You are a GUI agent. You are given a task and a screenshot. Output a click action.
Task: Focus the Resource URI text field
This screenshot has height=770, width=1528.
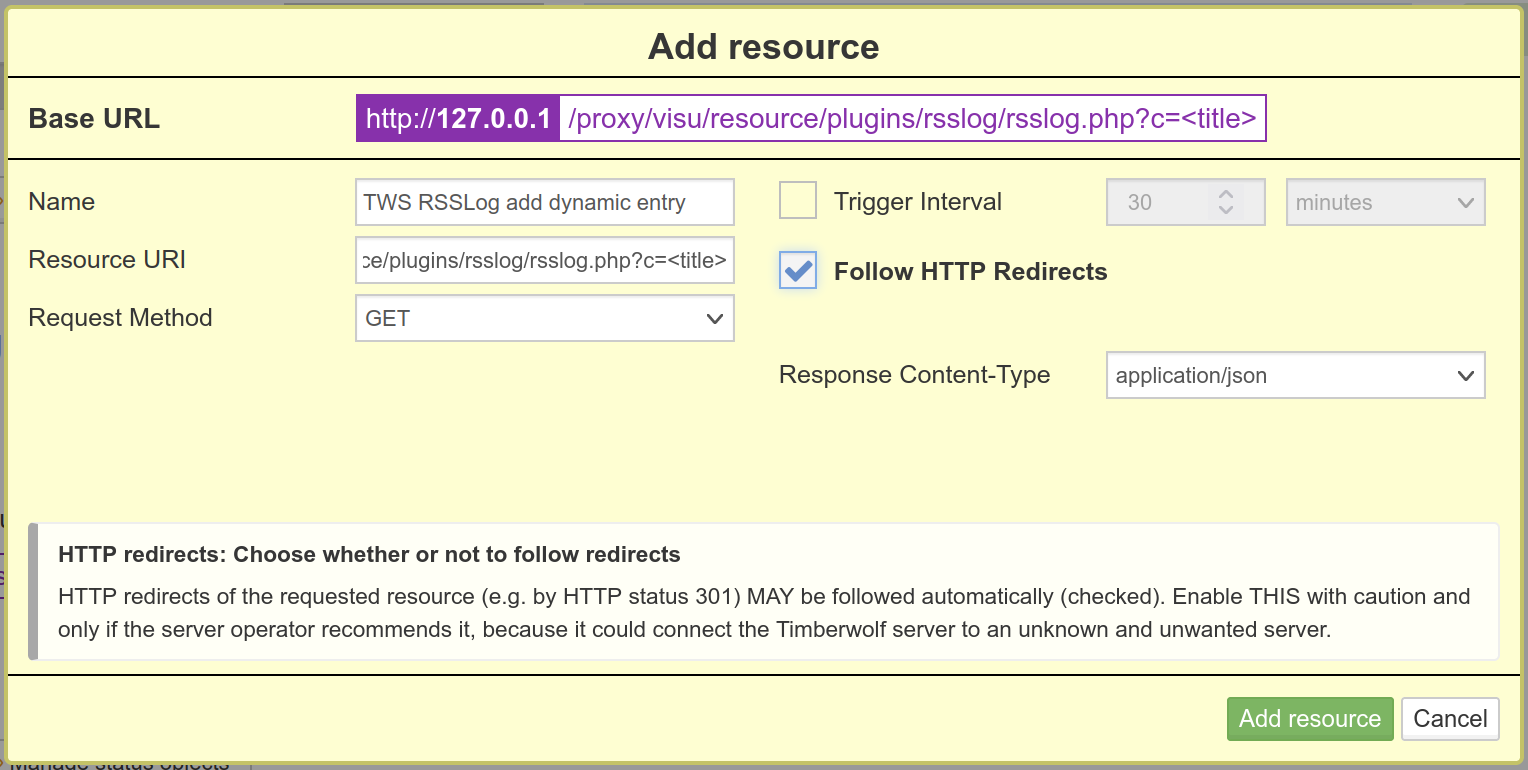pyautogui.click(x=545, y=260)
